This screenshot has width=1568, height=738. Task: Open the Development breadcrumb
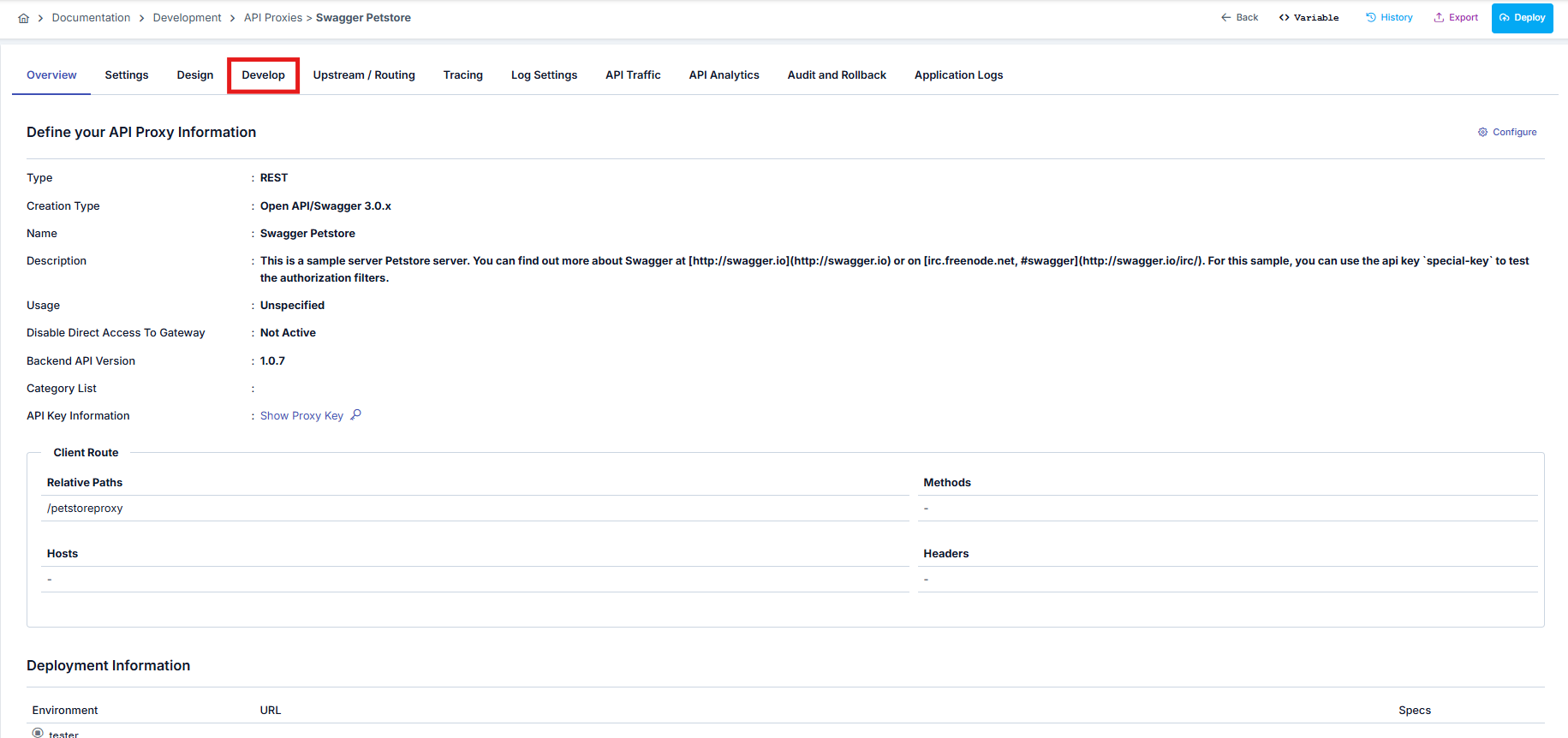[x=187, y=18]
